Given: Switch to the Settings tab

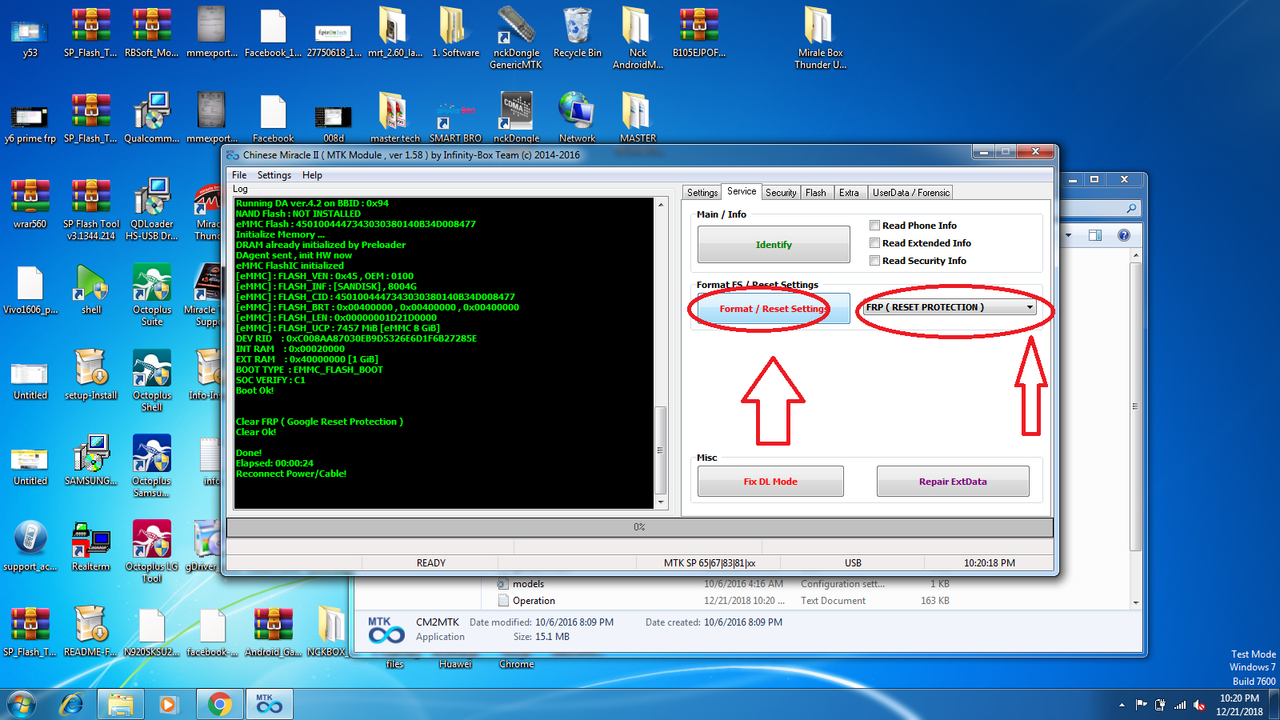Looking at the screenshot, I should pyautogui.click(x=702, y=192).
